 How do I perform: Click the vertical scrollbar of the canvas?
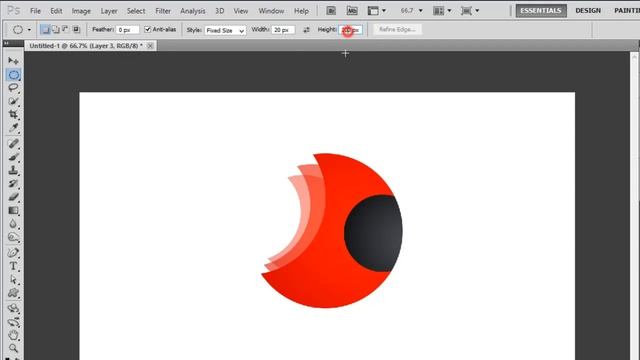pyautogui.click(x=634, y=206)
